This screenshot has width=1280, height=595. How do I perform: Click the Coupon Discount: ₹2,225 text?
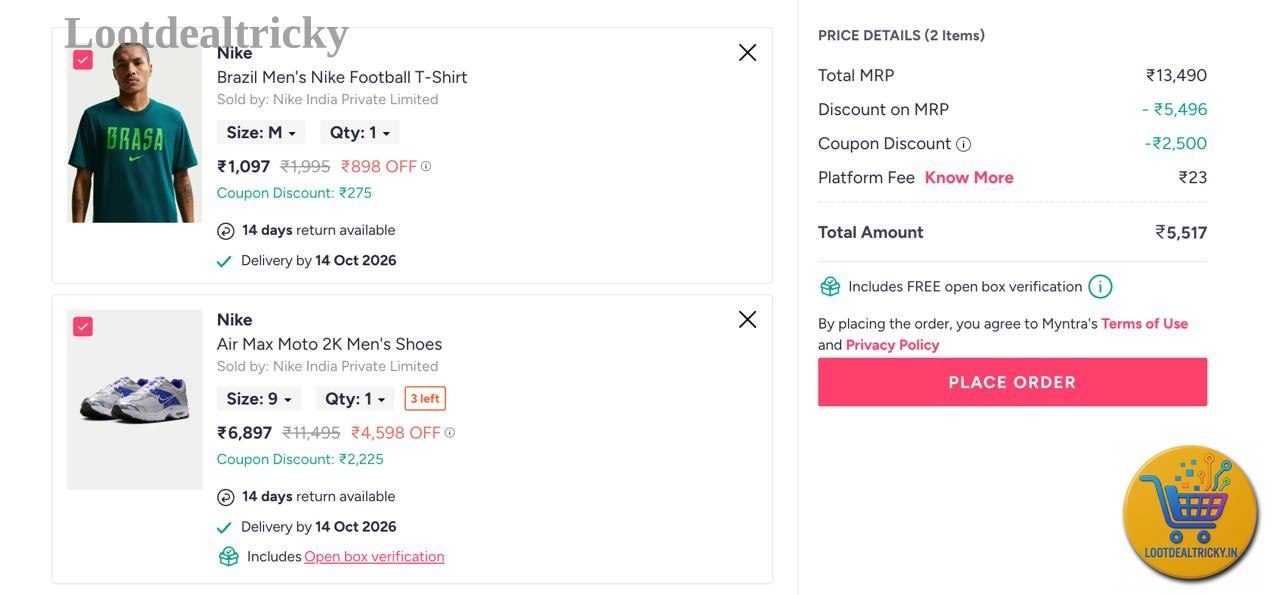click(x=300, y=460)
